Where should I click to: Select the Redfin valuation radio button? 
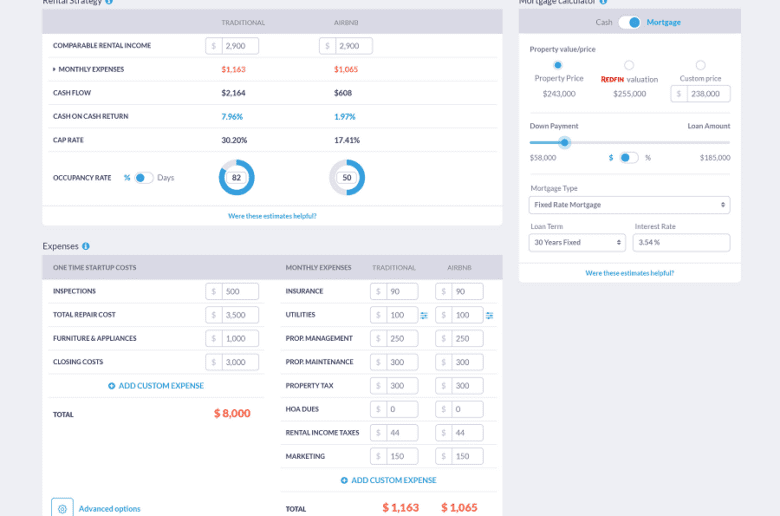[629, 65]
